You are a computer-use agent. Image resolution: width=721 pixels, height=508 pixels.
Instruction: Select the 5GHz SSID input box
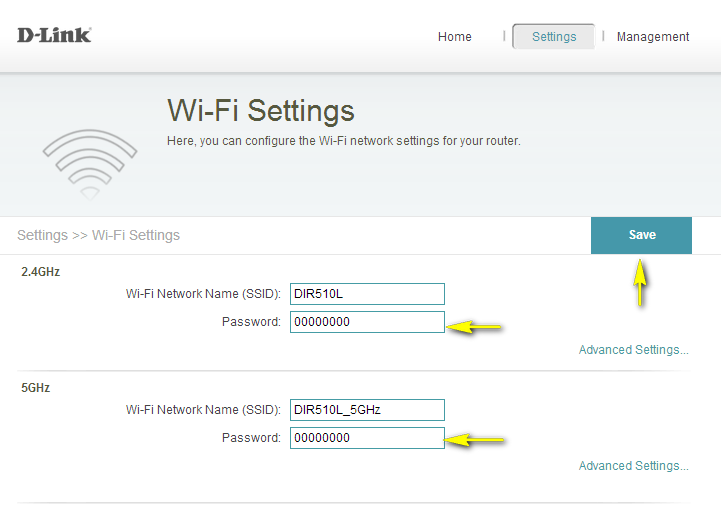[367, 410]
